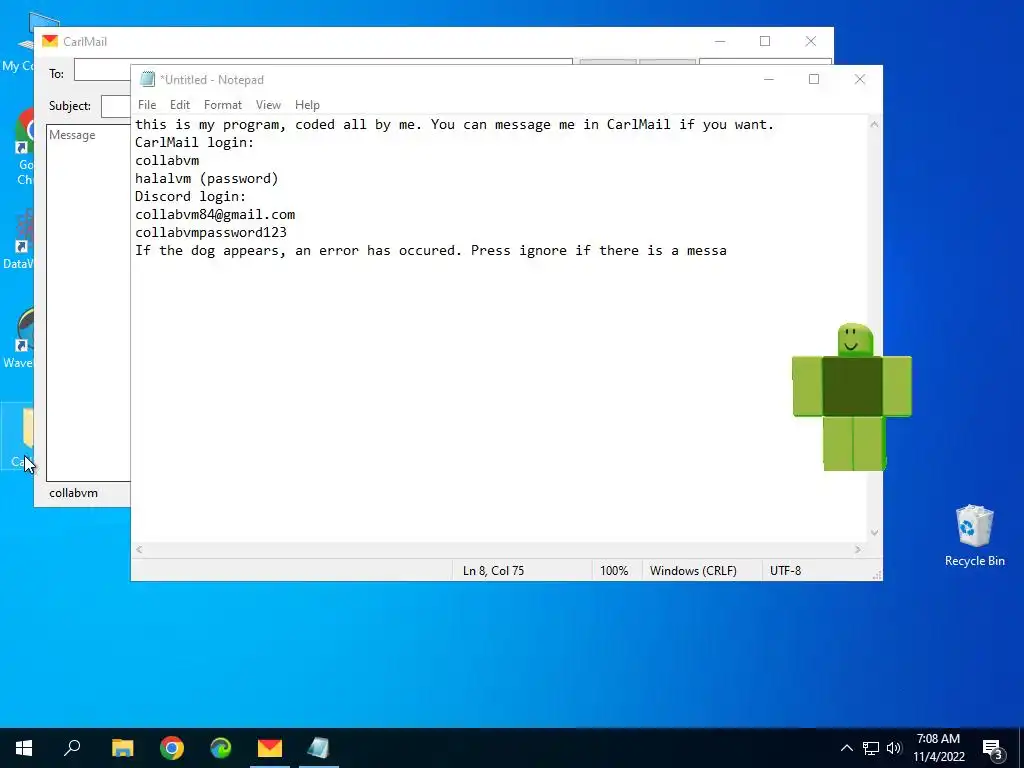Click the Notepad window resize grip

pos(876,575)
